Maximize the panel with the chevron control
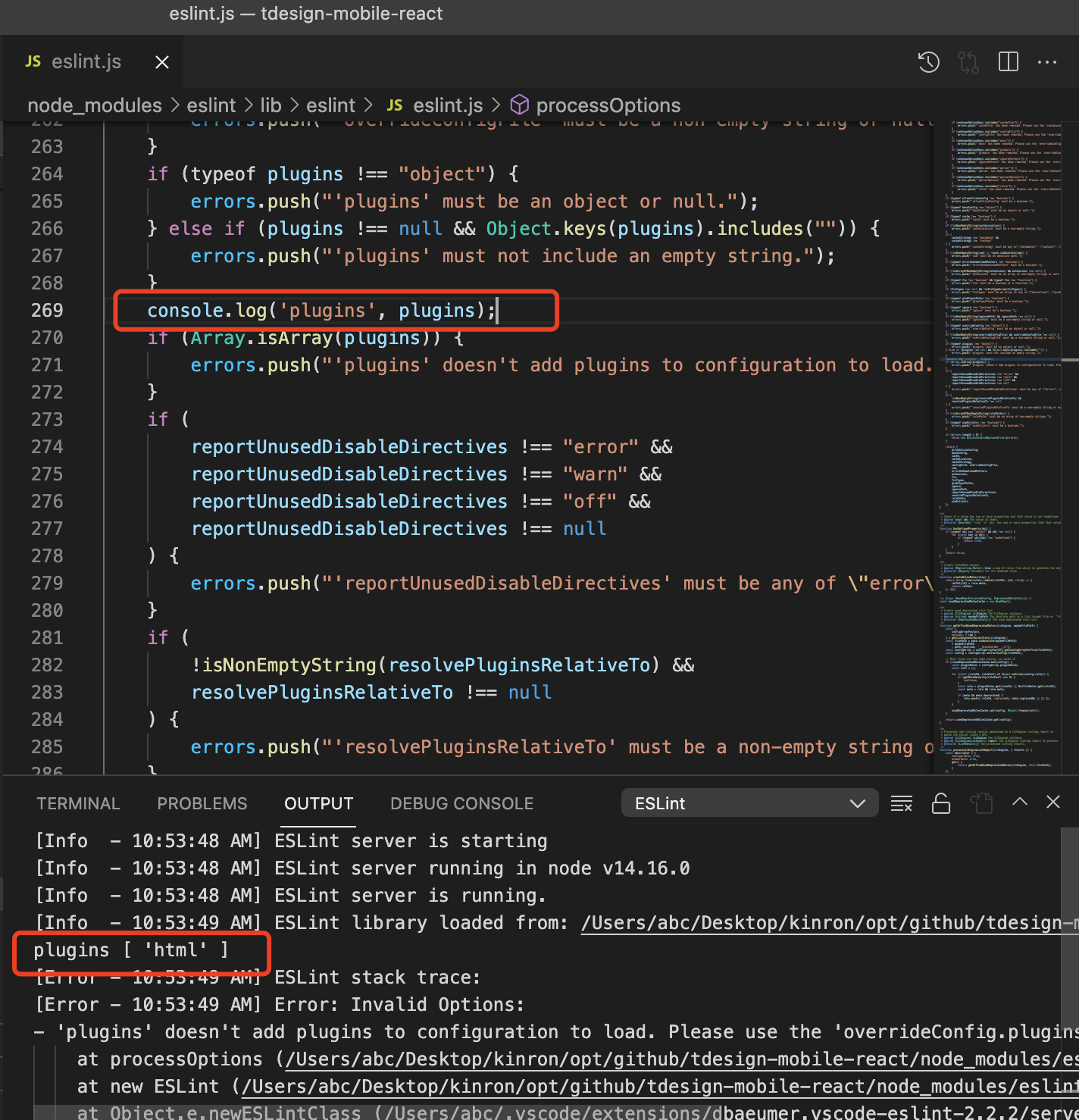Image resolution: width=1079 pixels, height=1120 pixels. pyautogui.click(x=1021, y=802)
